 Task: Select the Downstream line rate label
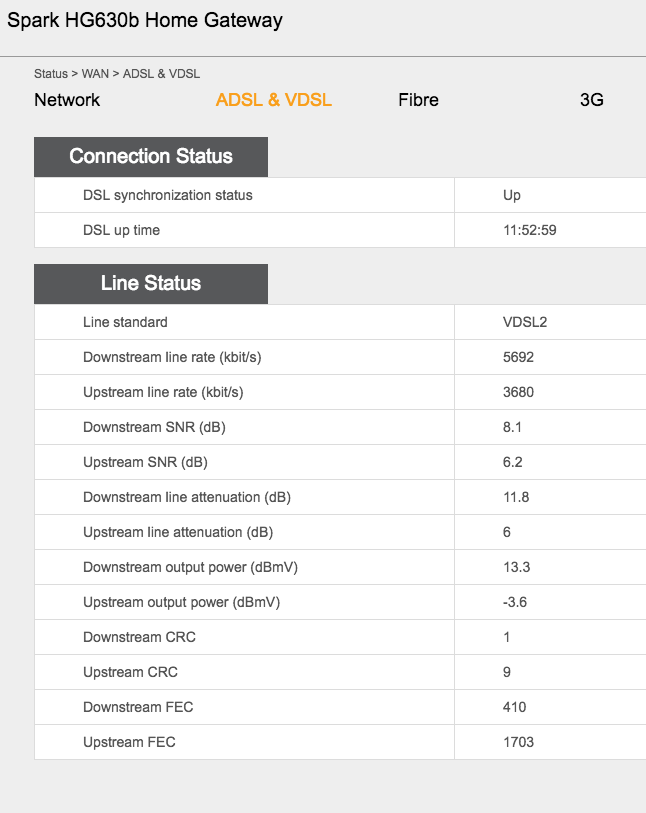[172, 357]
